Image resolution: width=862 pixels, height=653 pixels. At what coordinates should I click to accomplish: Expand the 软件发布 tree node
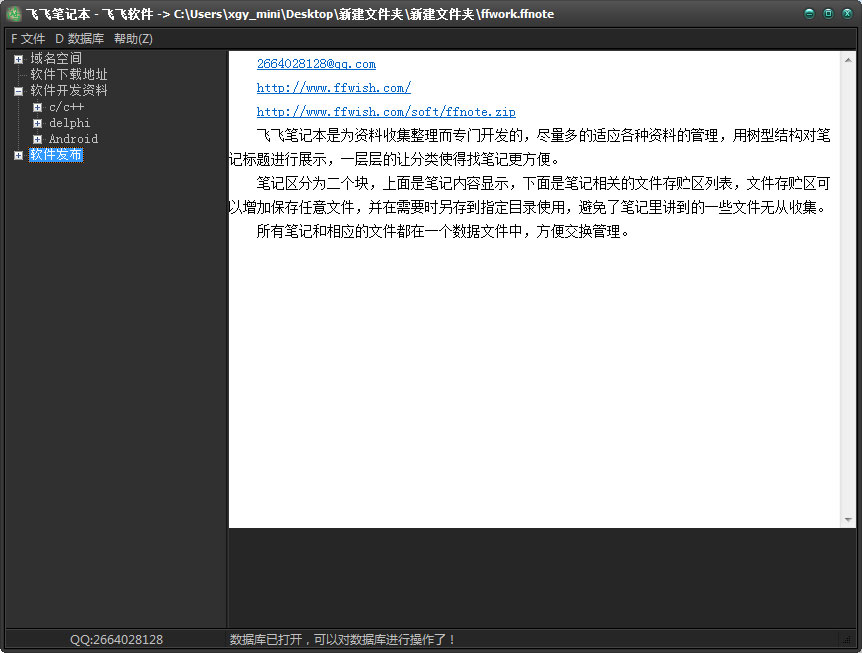point(19,156)
